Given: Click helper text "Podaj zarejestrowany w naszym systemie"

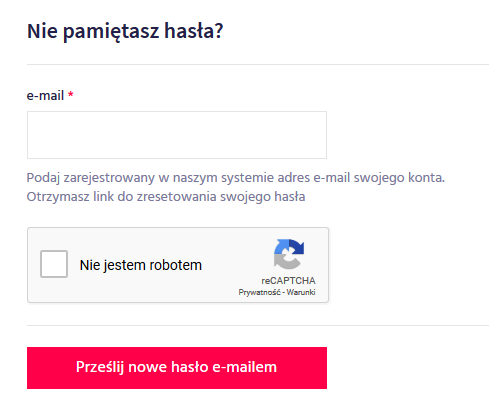Looking at the screenshot, I should 150,178.
